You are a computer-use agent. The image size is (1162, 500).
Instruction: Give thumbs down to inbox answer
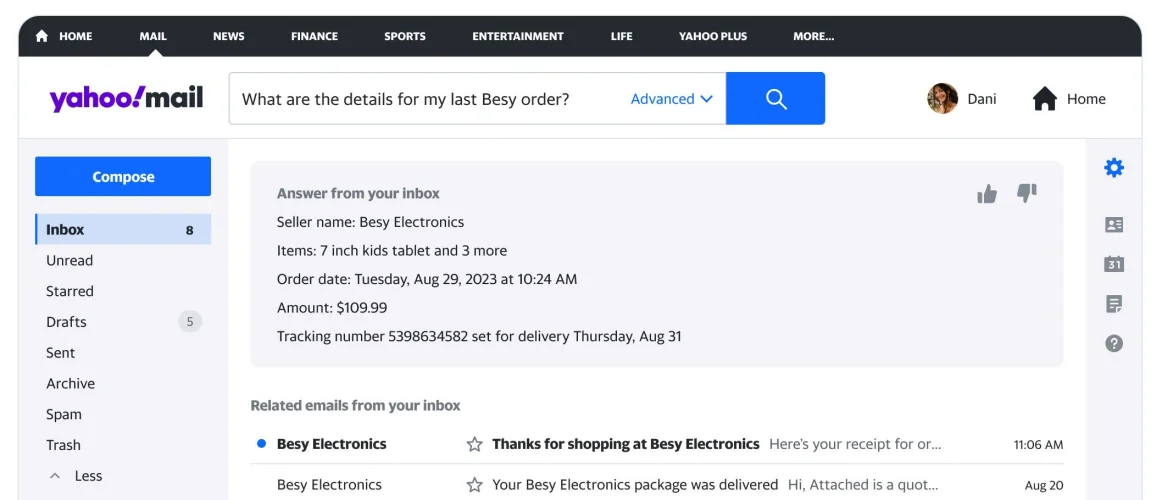1026,193
